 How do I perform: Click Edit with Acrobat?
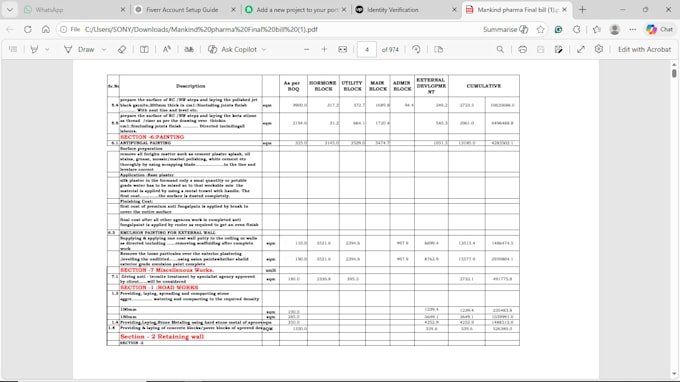coord(644,49)
